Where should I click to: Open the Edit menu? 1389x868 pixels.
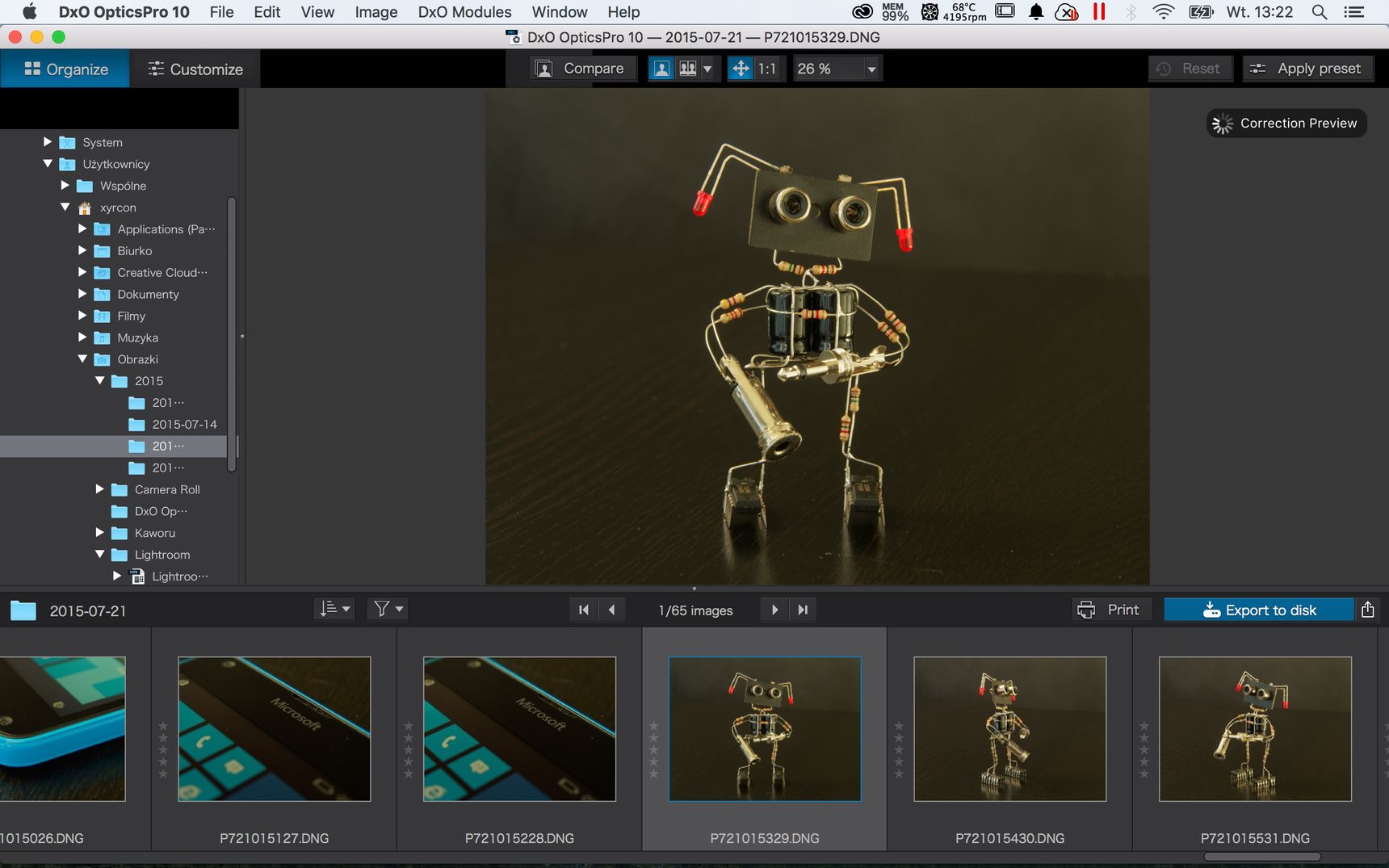click(x=267, y=12)
